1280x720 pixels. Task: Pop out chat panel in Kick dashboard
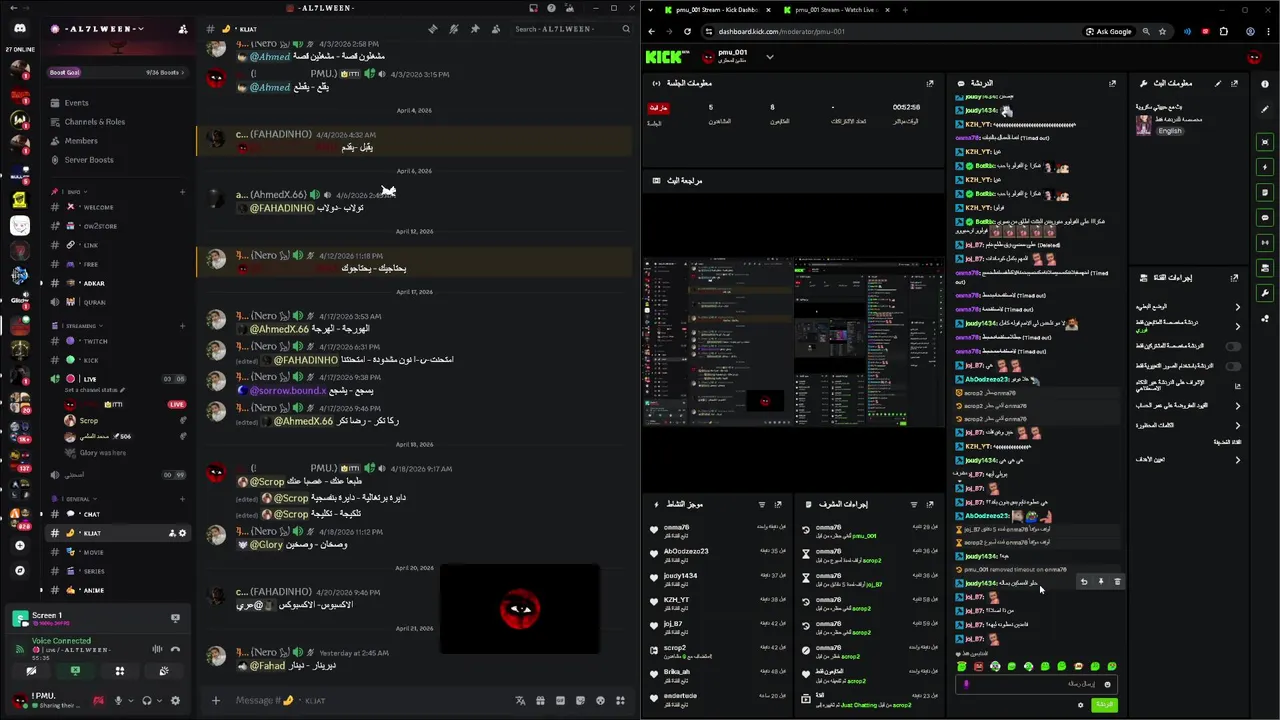pyautogui.click(x=1112, y=83)
